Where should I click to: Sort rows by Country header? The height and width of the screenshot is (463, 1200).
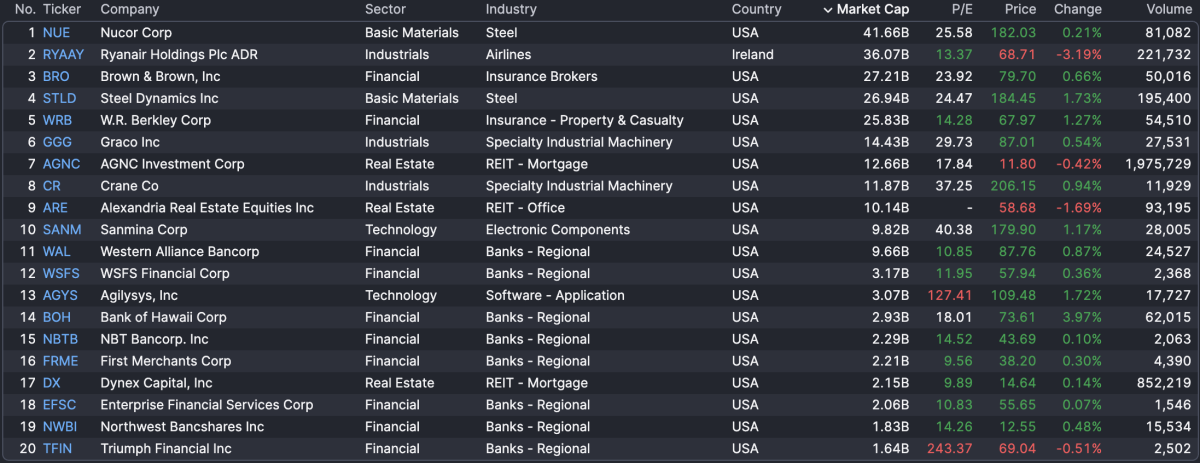point(756,10)
